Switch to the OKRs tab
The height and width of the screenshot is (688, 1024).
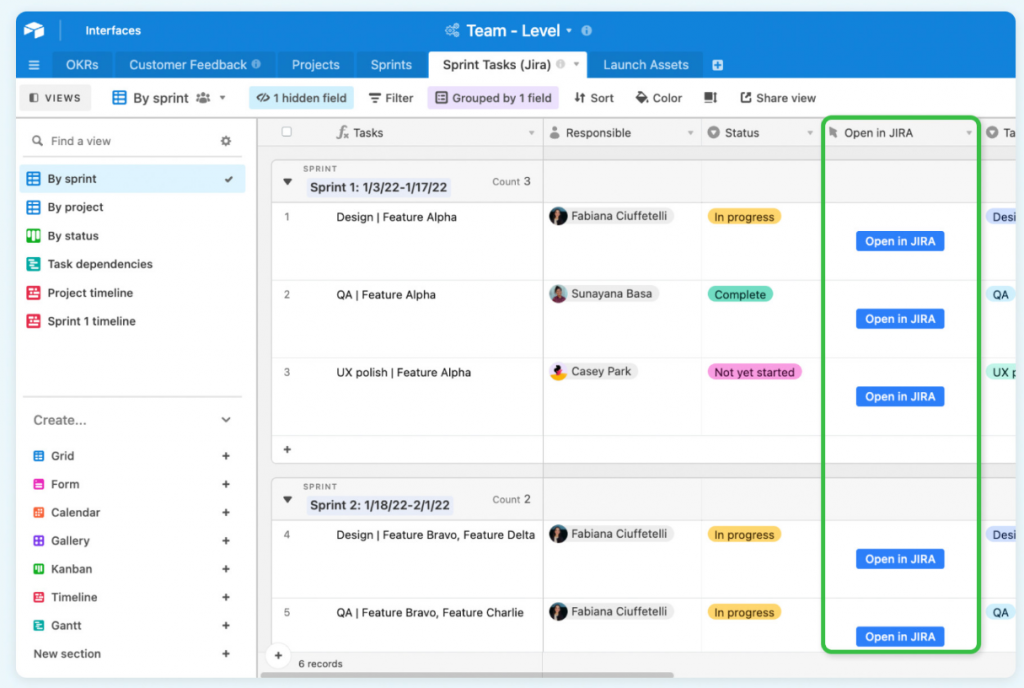coord(82,65)
